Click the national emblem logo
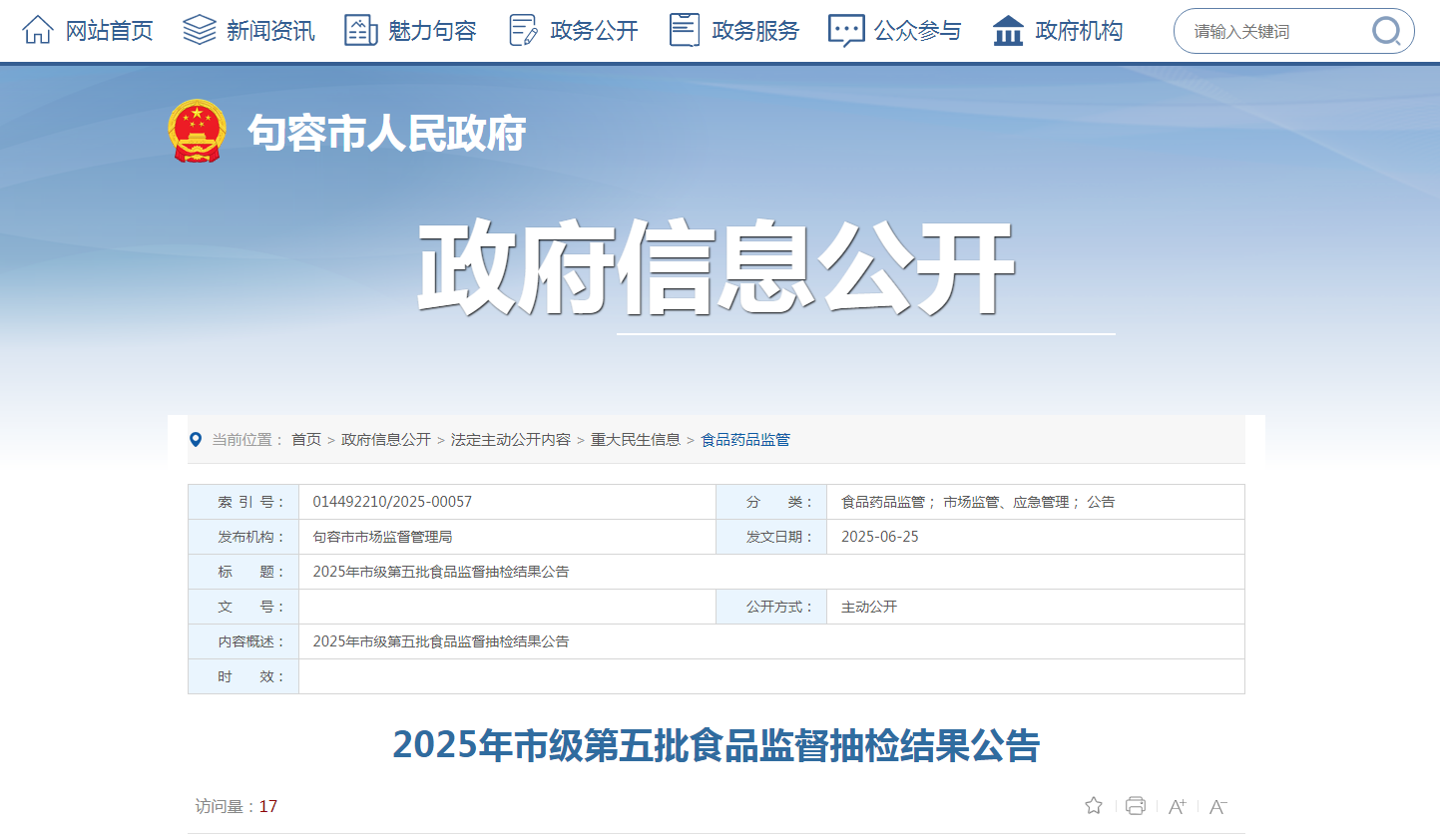Viewport: 1440px width, 840px height. click(x=197, y=131)
